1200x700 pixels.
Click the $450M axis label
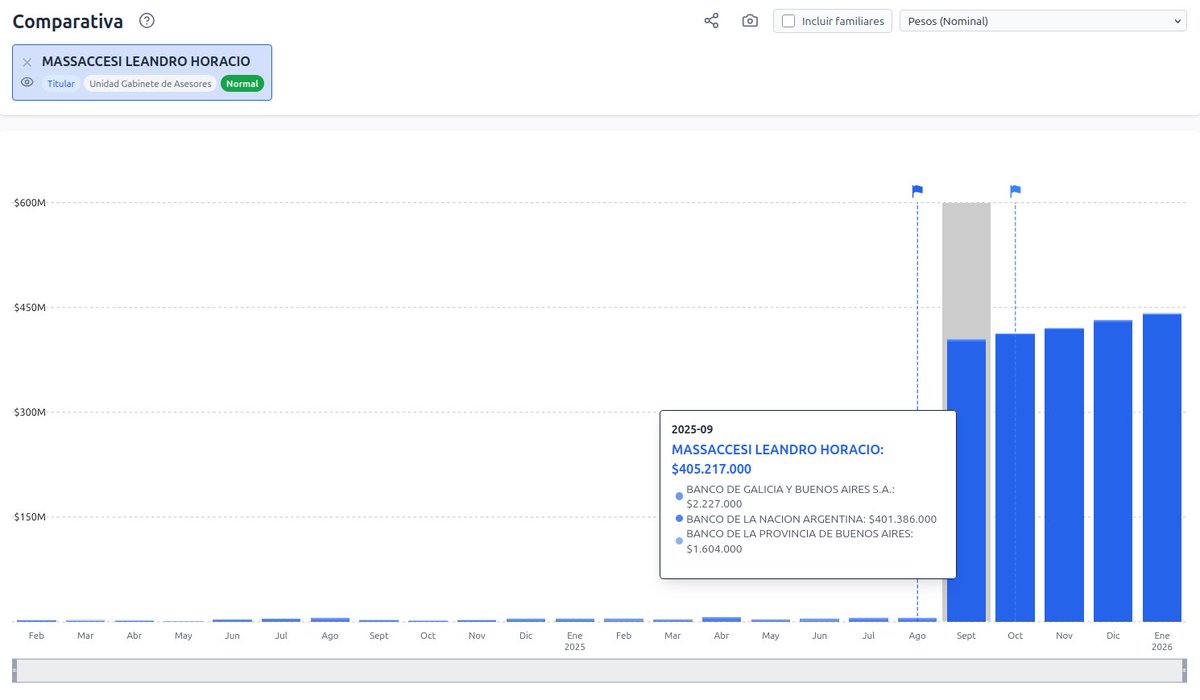click(30, 308)
